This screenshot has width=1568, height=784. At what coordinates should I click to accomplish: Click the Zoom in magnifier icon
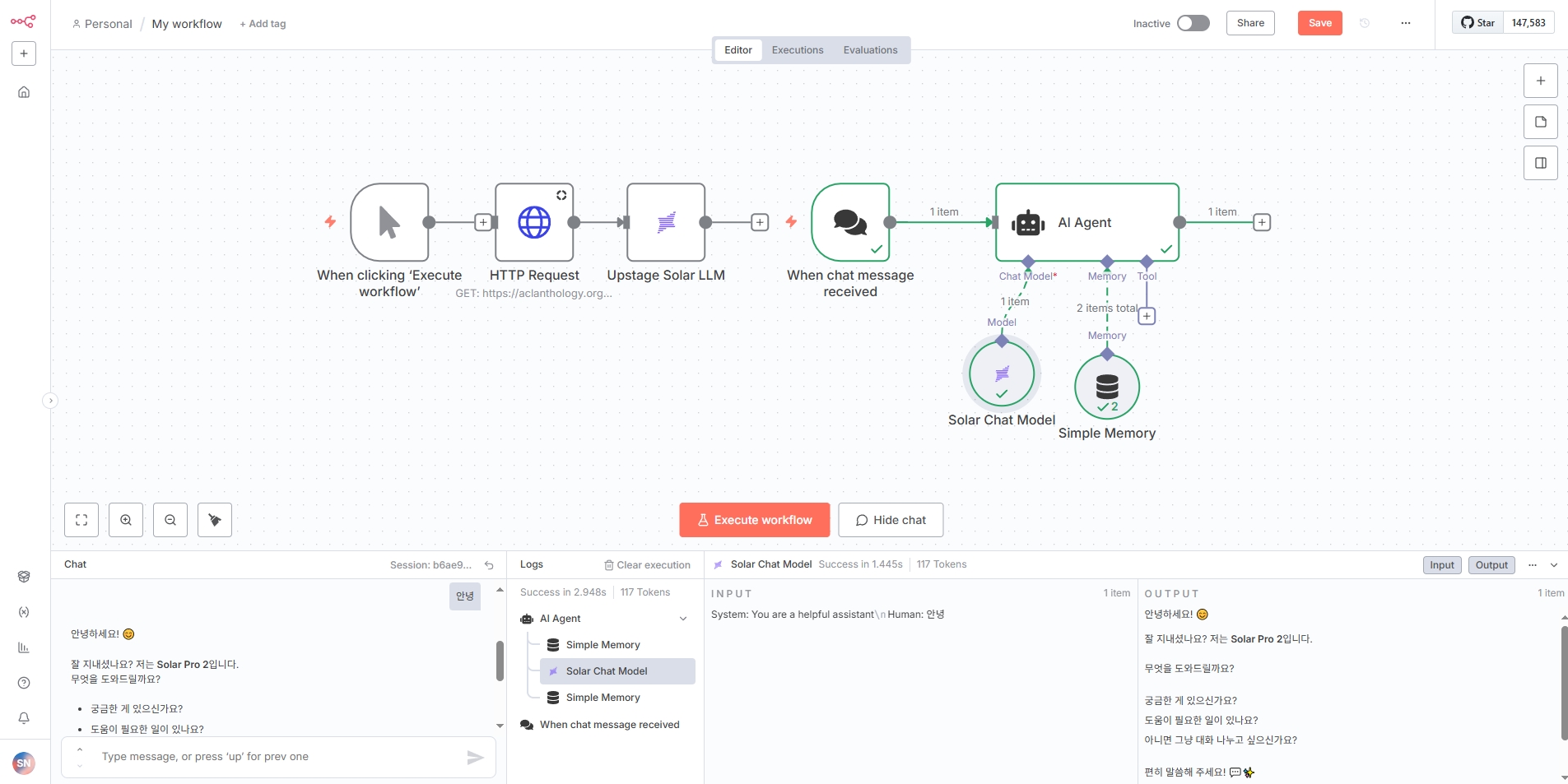tap(126, 520)
